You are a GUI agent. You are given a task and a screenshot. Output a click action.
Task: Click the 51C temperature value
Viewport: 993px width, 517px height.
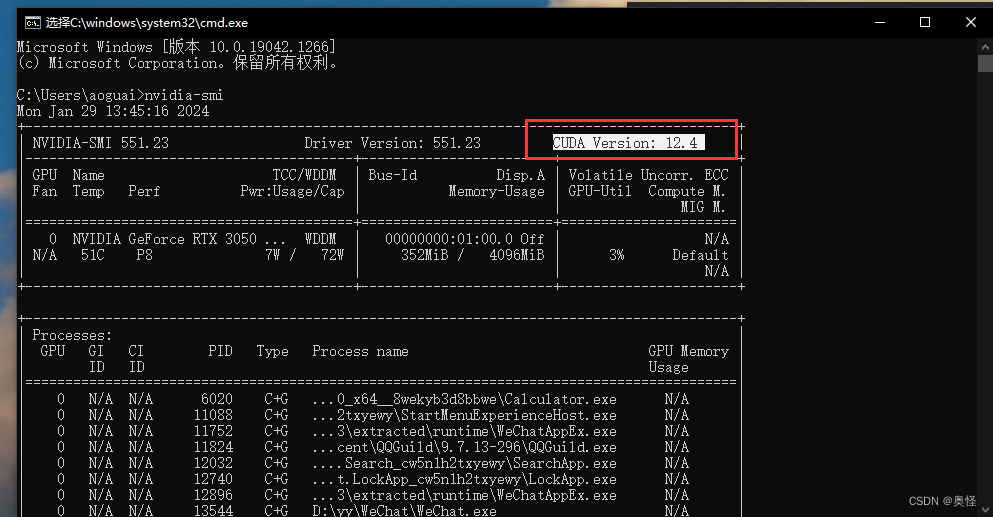click(92, 255)
